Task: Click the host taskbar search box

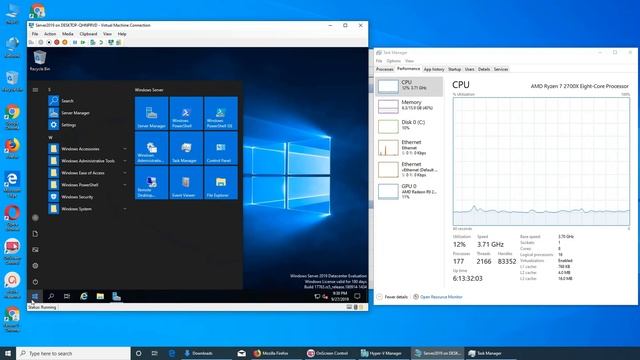Action: (73, 353)
